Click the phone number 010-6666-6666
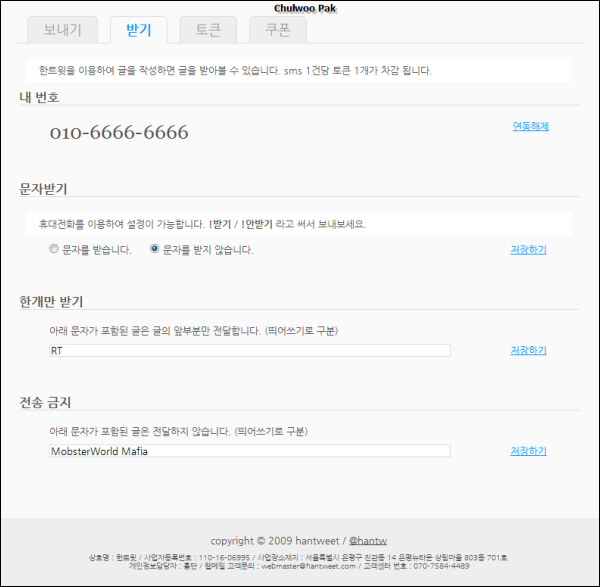 119,132
